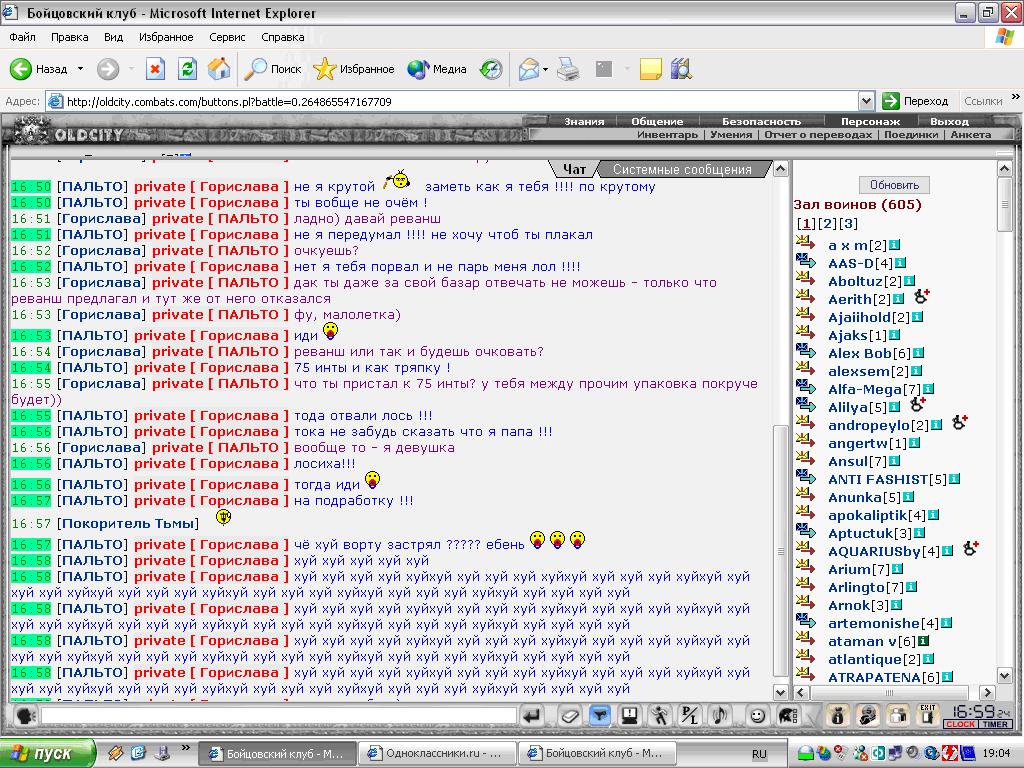This screenshot has width=1024, height=768.
Task: Expand the quick launch overflow chevron
Action: [x=185, y=748]
